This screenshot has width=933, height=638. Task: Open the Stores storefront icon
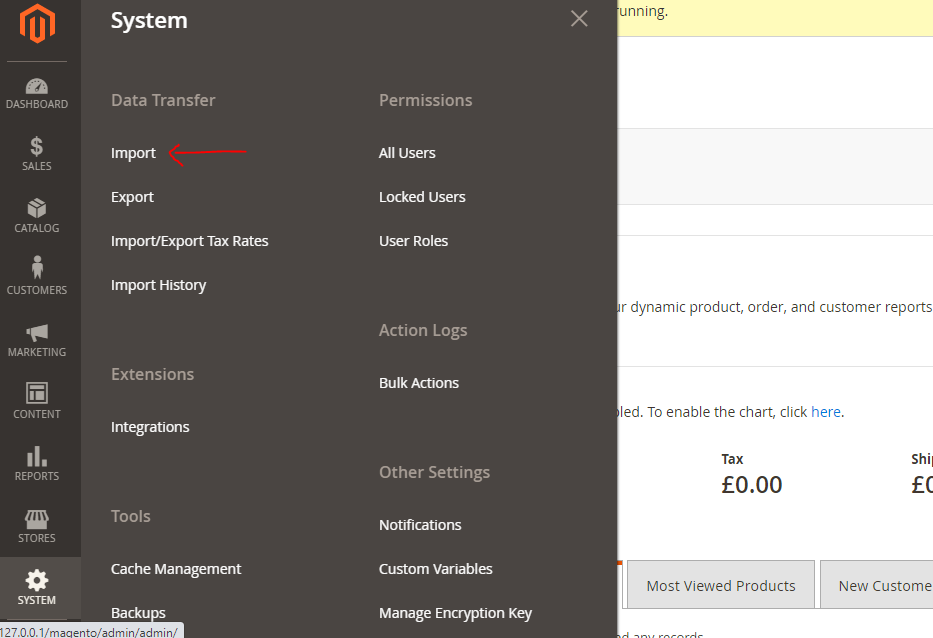tap(37, 519)
